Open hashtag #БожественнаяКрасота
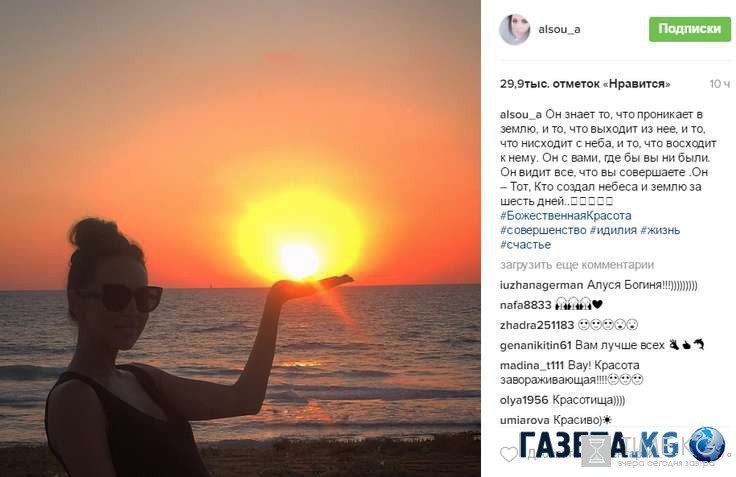This screenshot has width=736, height=477. 566,215
